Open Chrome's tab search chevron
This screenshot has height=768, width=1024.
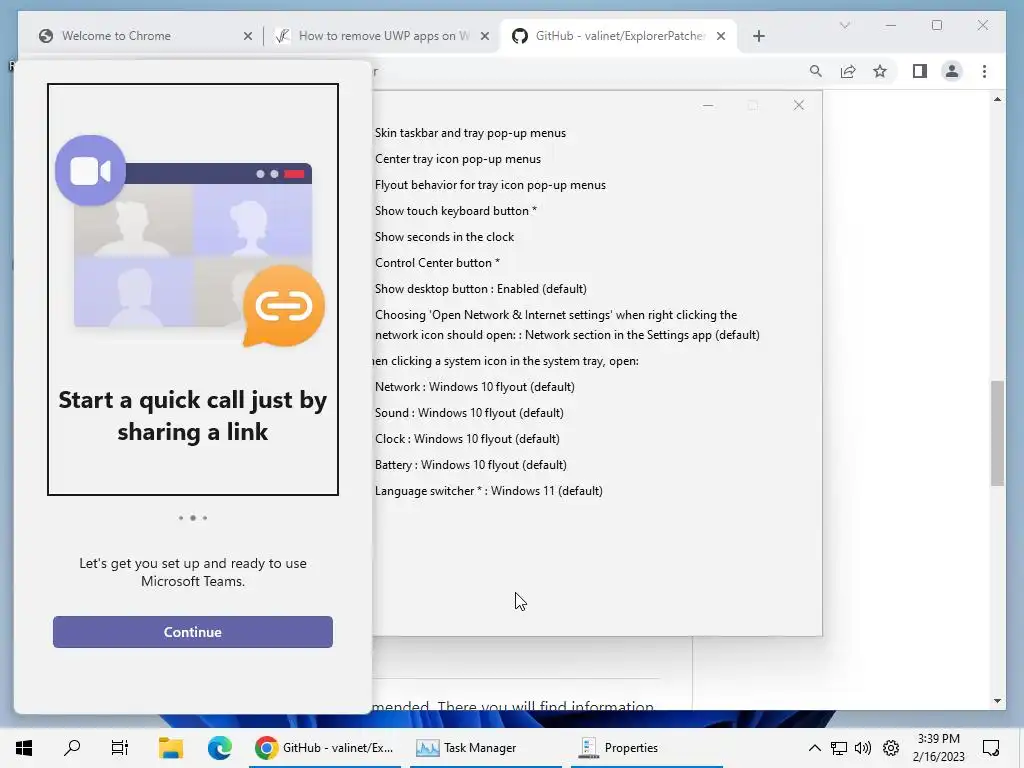tap(844, 25)
